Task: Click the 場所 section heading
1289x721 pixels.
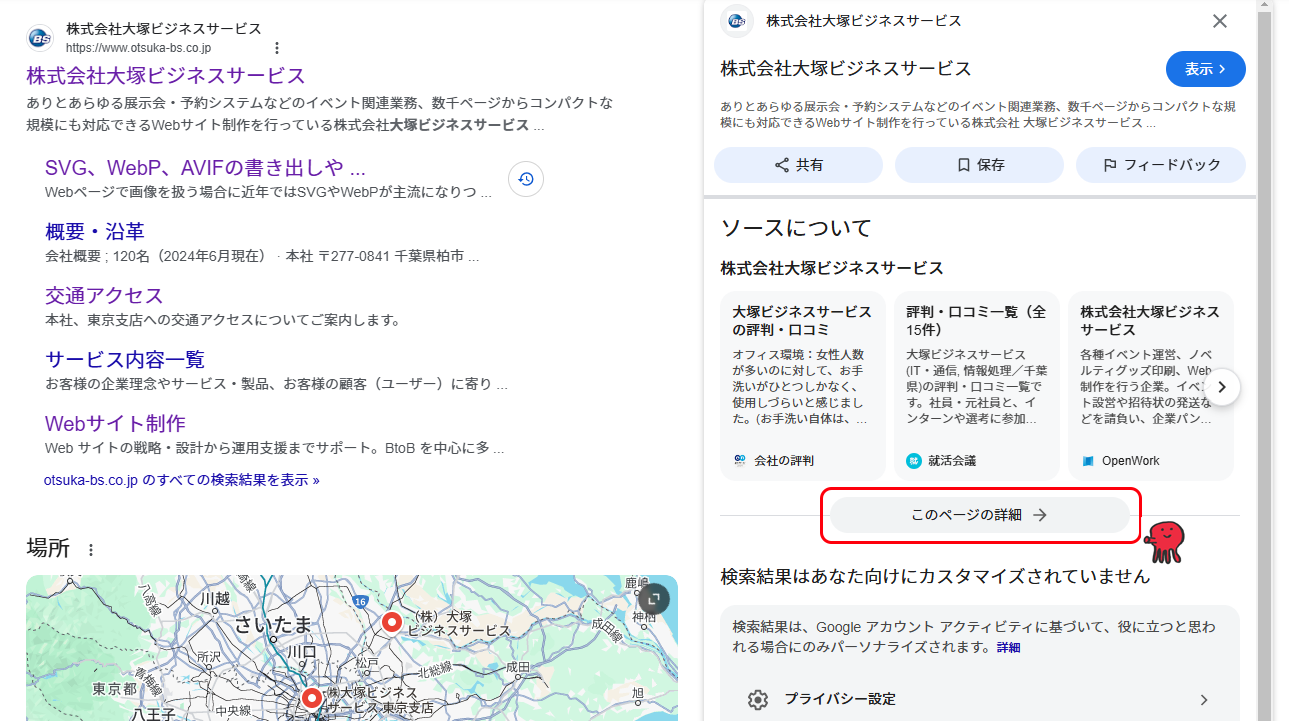Action: (48, 548)
